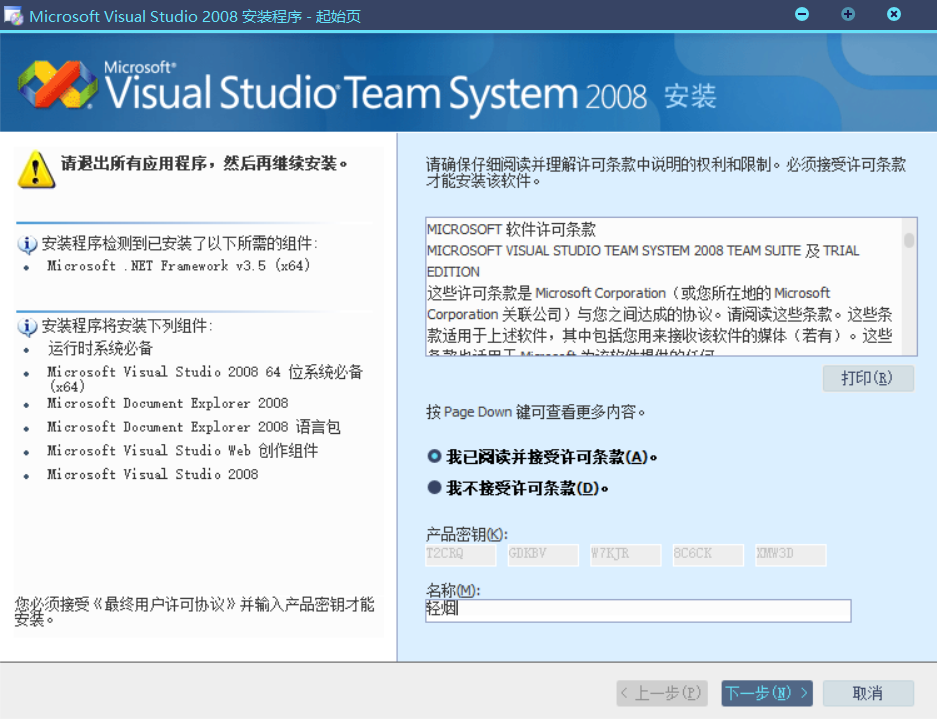The height and width of the screenshot is (719, 937).
Task: Click the Visual Studio infinity logo
Action: [58, 87]
